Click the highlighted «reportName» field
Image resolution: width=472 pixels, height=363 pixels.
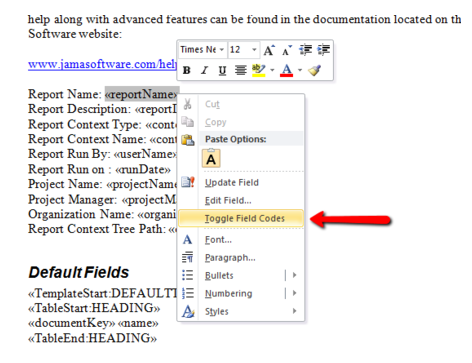142,94
